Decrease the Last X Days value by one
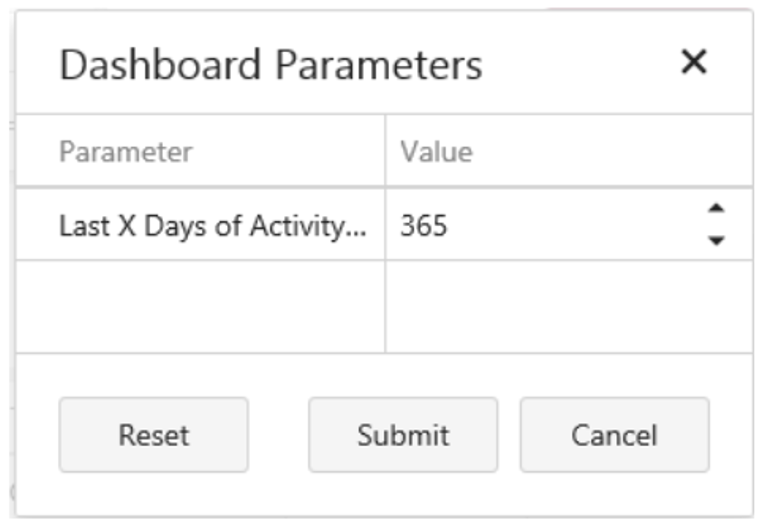This screenshot has height=528, width=776. (x=715, y=241)
